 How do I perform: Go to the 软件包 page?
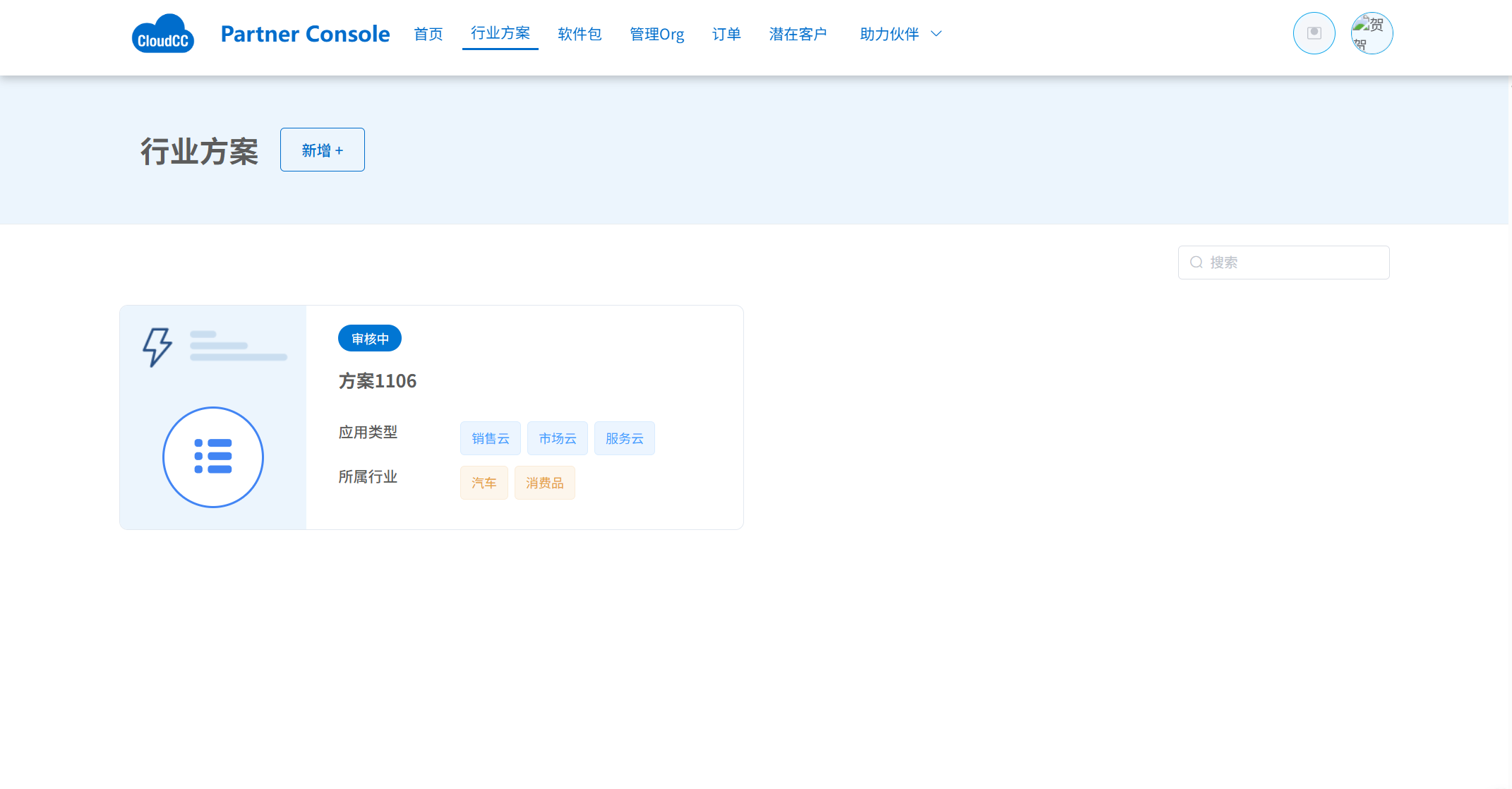pos(580,34)
